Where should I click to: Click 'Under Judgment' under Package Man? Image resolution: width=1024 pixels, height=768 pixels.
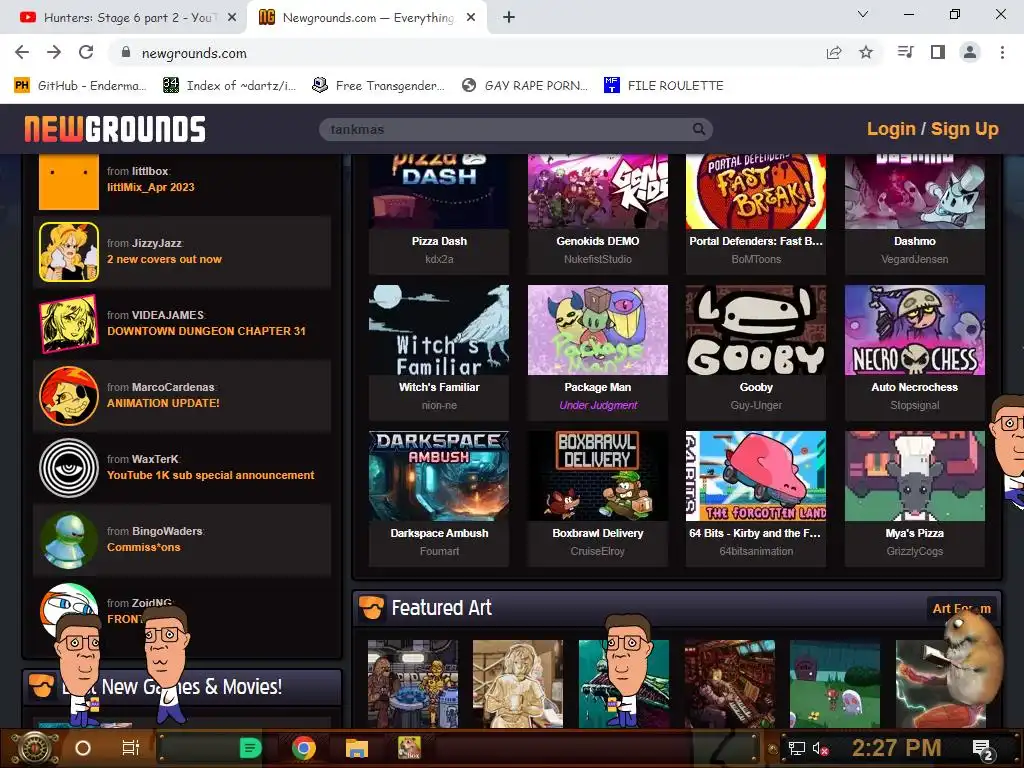click(598, 406)
